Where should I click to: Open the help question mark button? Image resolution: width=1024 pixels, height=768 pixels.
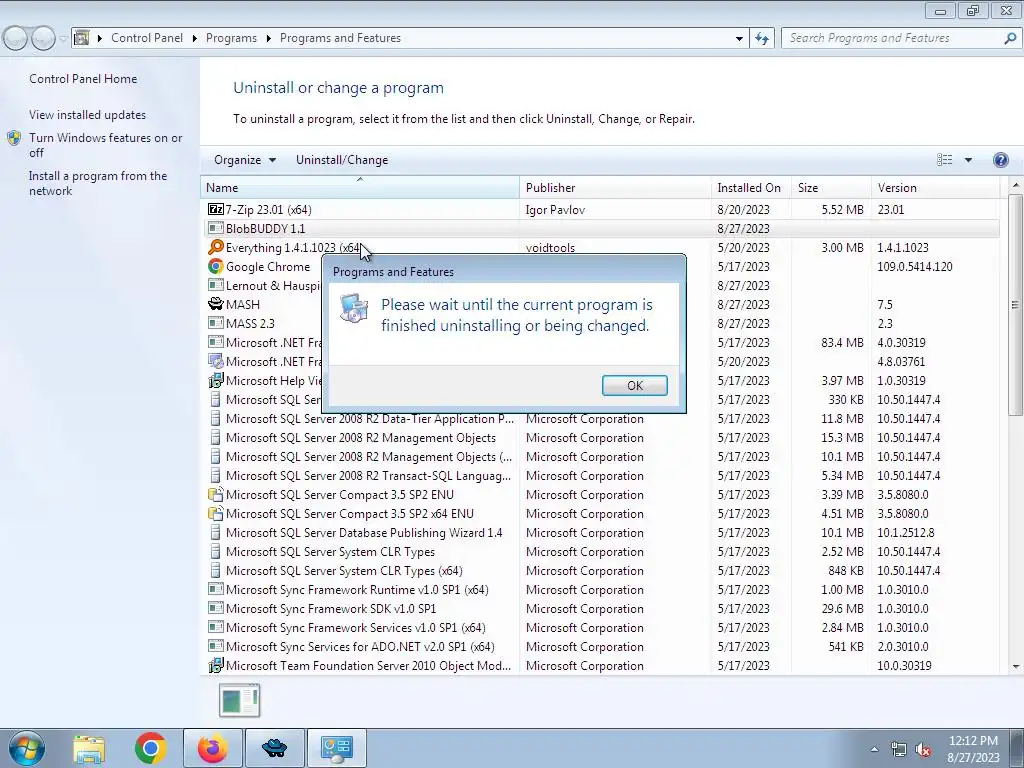click(1000, 160)
